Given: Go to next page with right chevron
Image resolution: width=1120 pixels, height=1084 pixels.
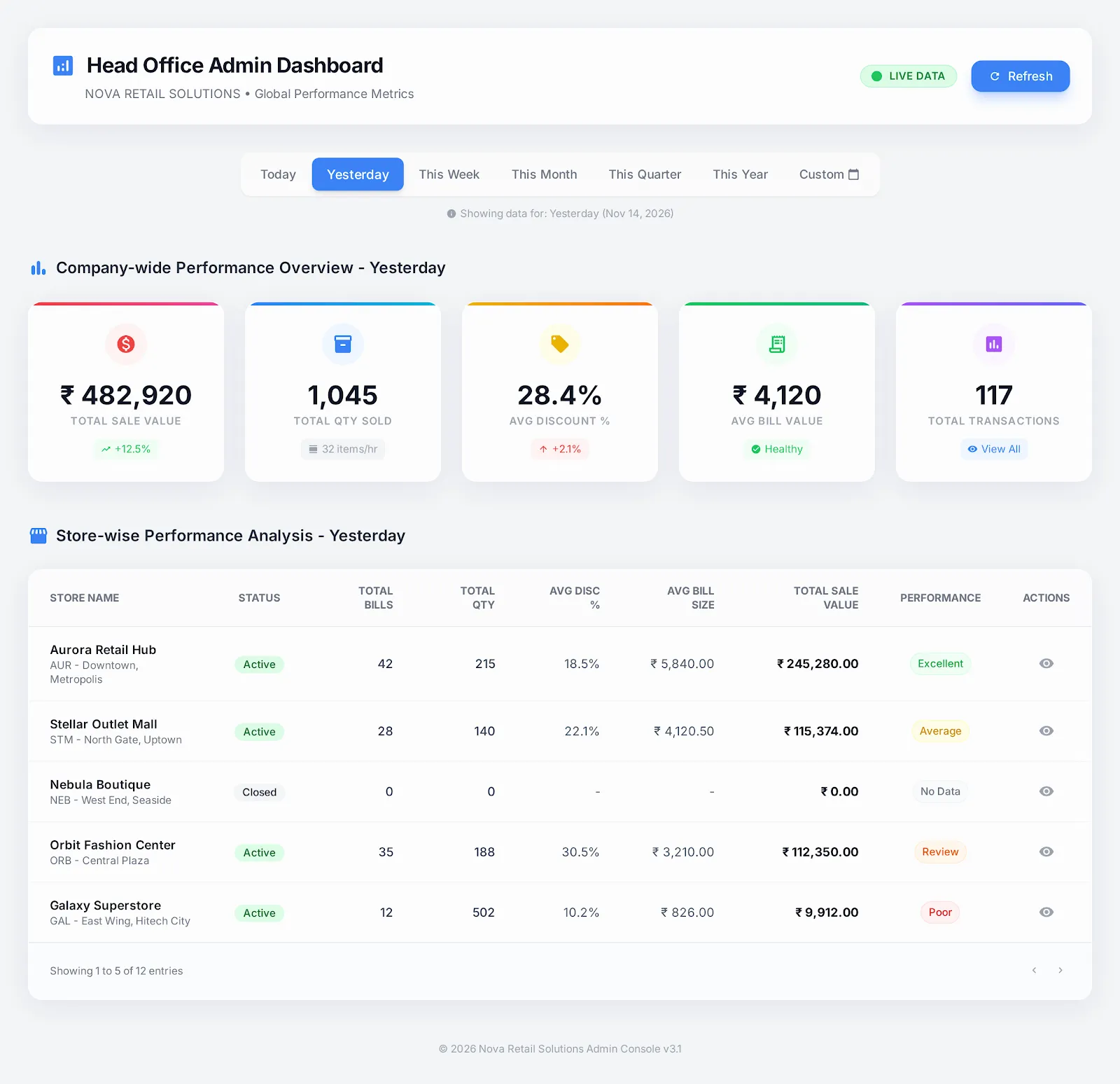Looking at the screenshot, I should 1060,971.
